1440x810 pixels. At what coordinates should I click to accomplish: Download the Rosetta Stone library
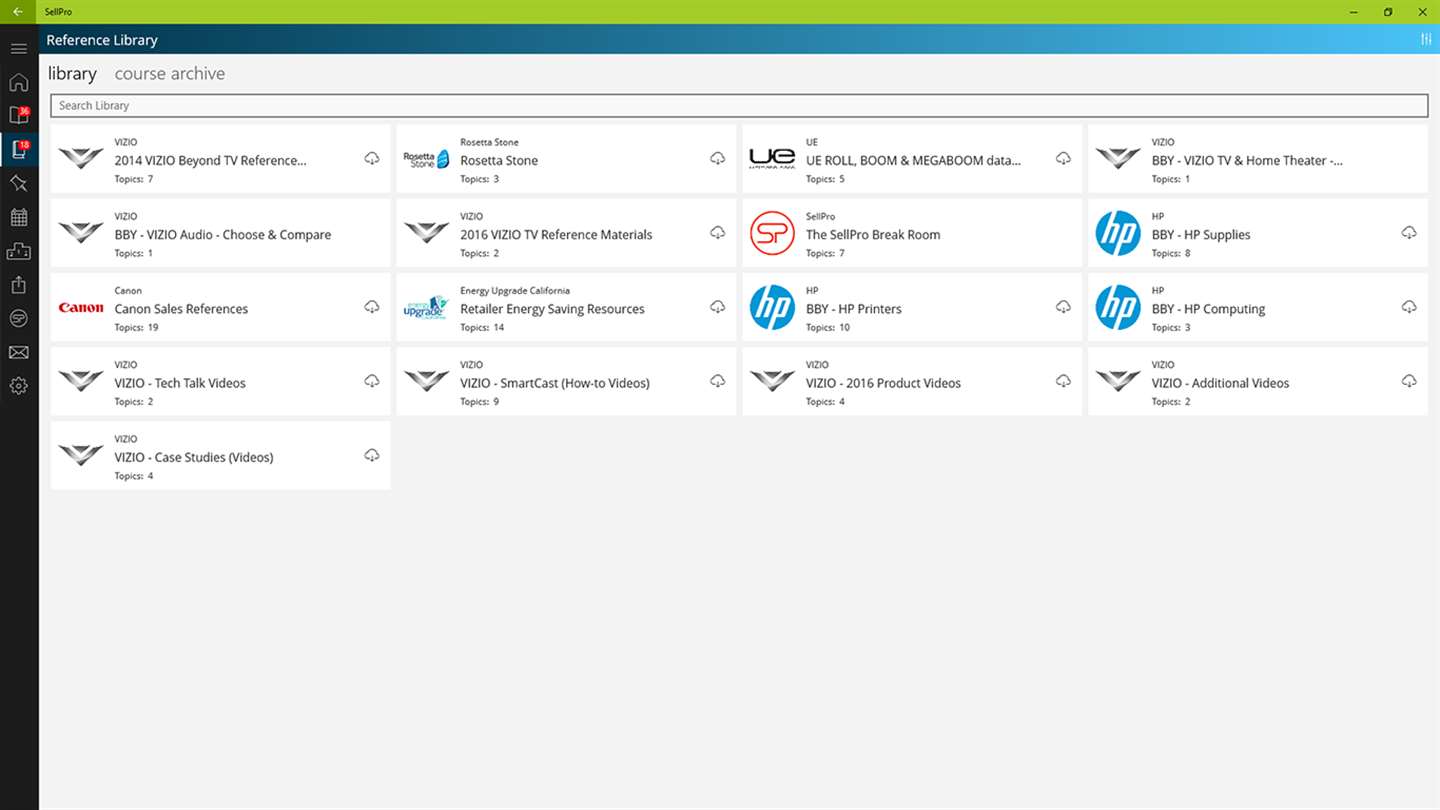(x=718, y=158)
